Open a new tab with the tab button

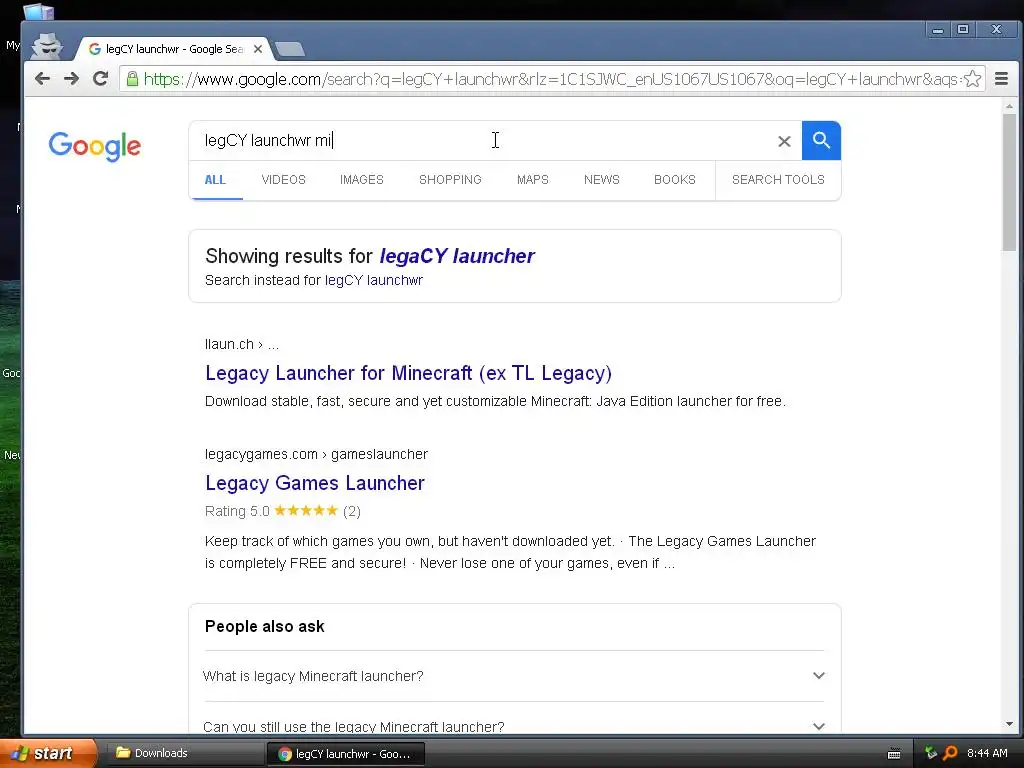pos(289,49)
